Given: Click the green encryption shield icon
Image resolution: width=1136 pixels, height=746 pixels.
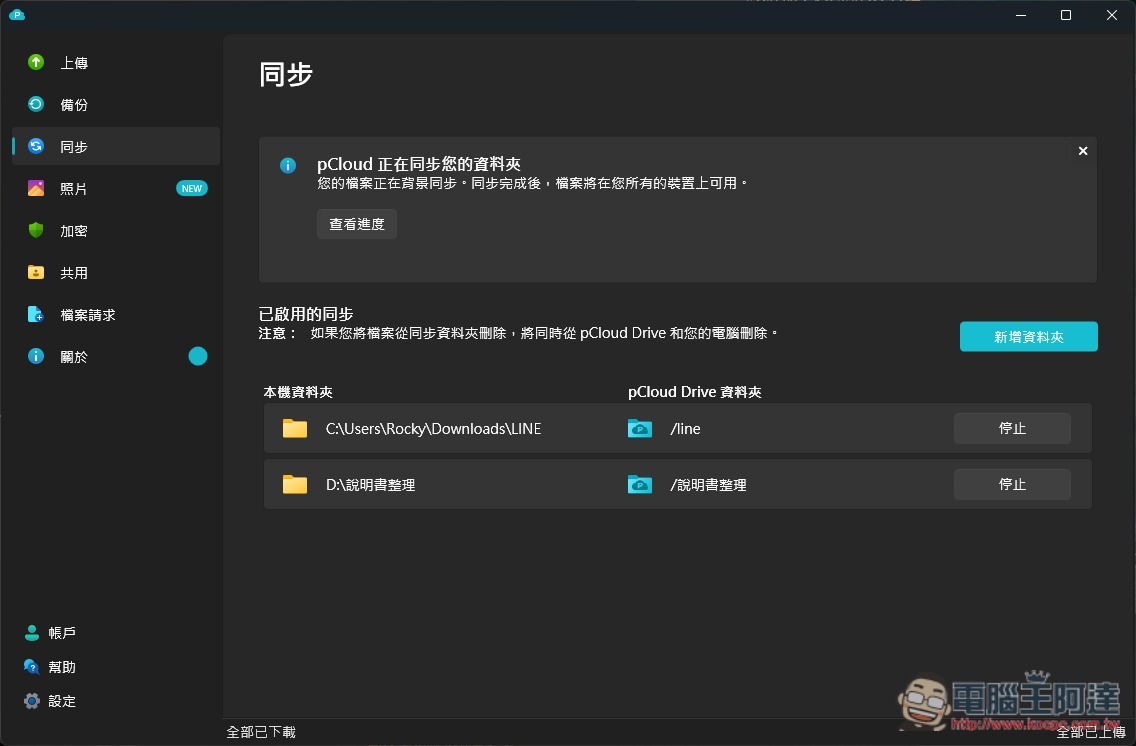Looking at the screenshot, I should [36, 230].
